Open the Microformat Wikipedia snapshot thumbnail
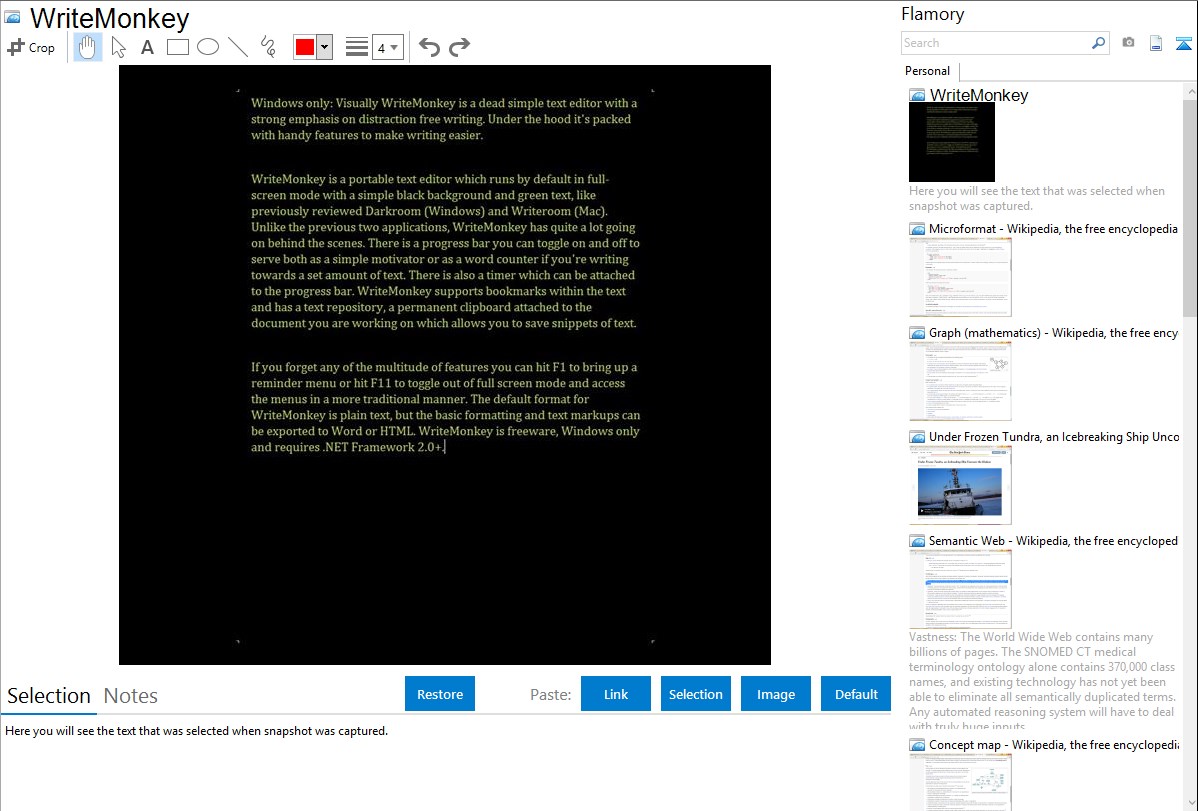This screenshot has width=1198, height=811. point(960,277)
